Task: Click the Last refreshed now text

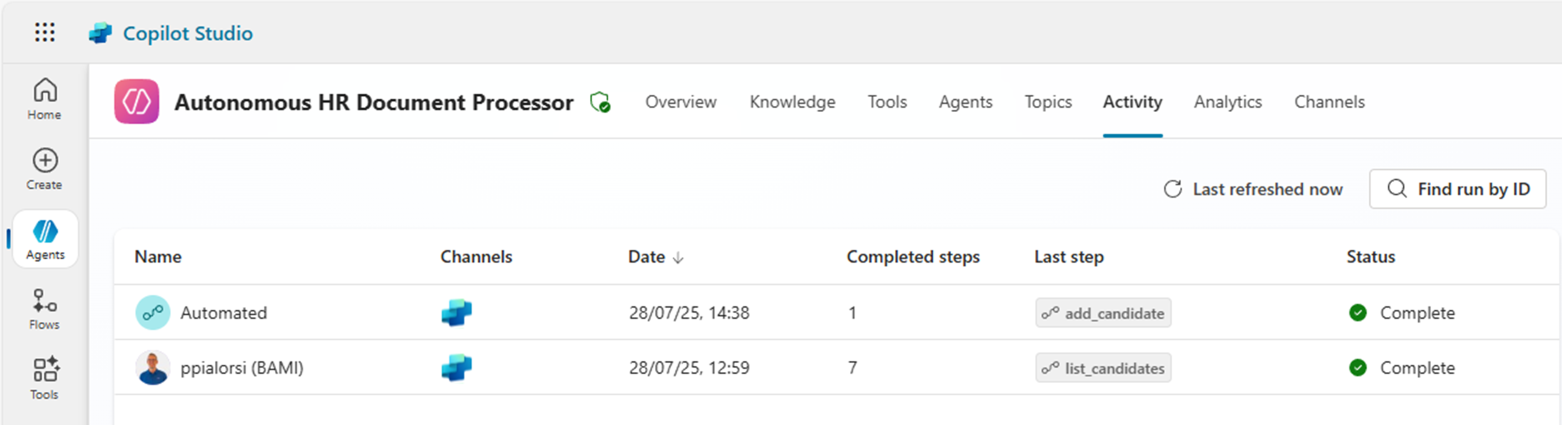Action: (x=1268, y=189)
